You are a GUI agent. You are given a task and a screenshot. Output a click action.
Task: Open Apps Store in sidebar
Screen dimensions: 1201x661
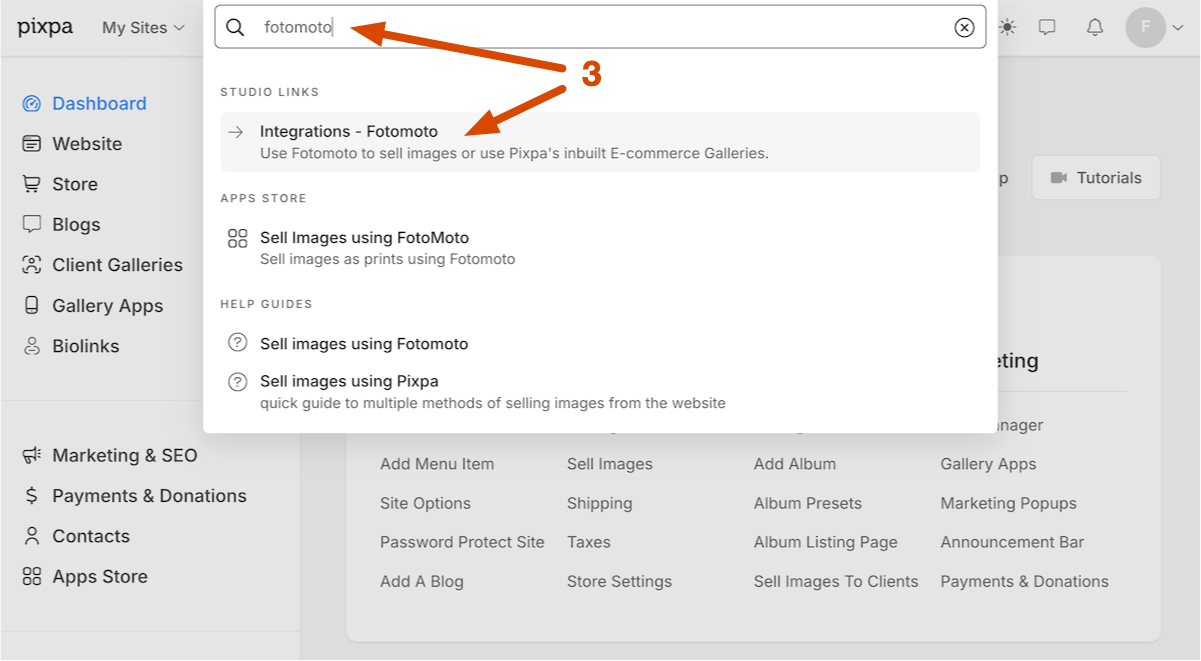click(100, 577)
